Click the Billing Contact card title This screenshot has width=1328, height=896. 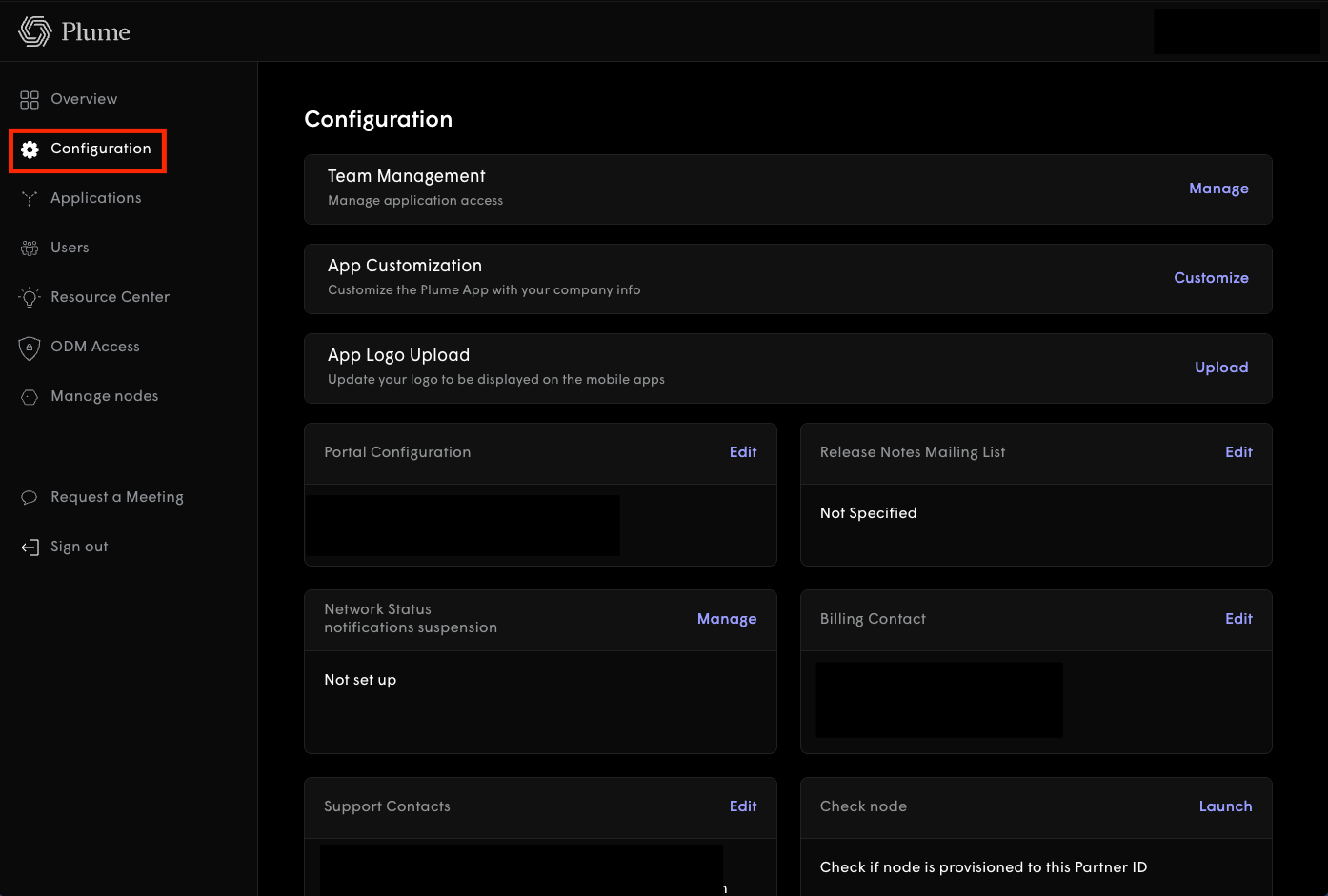point(873,619)
